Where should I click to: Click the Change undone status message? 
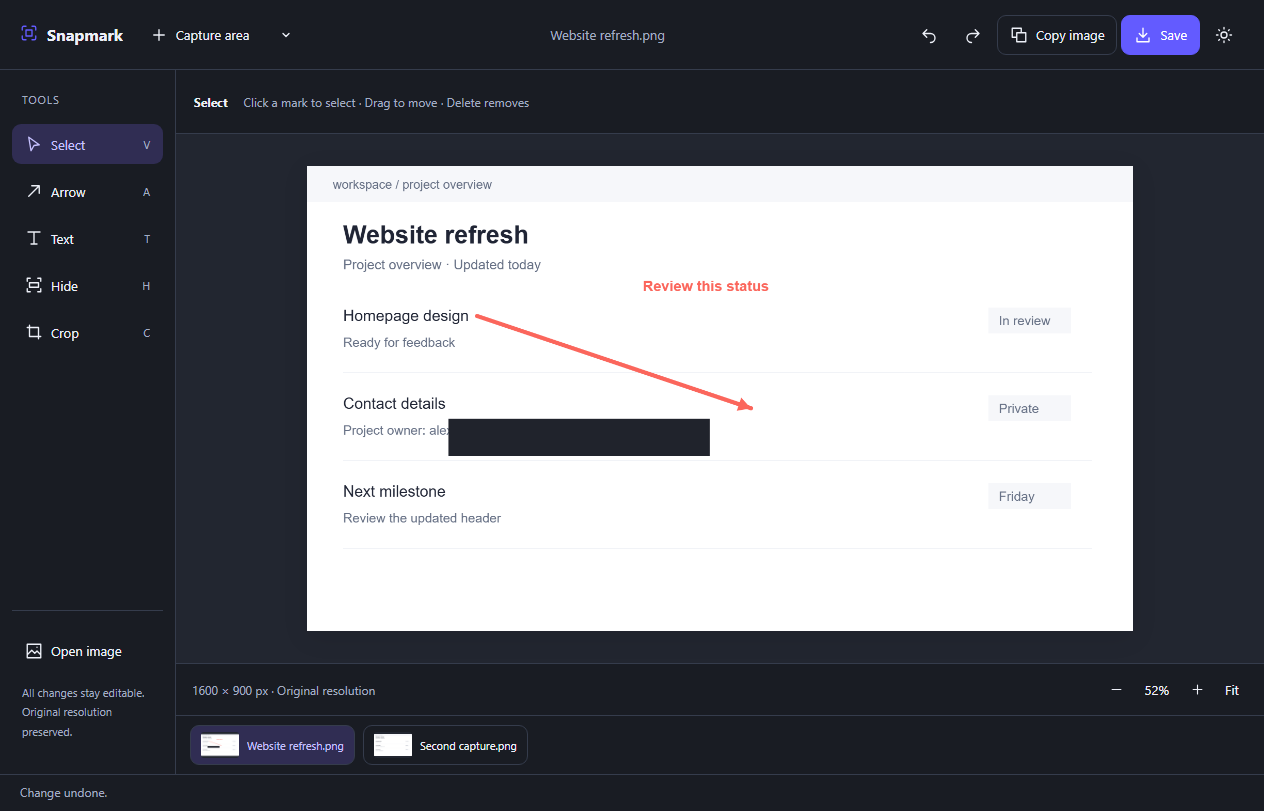point(63,793)
